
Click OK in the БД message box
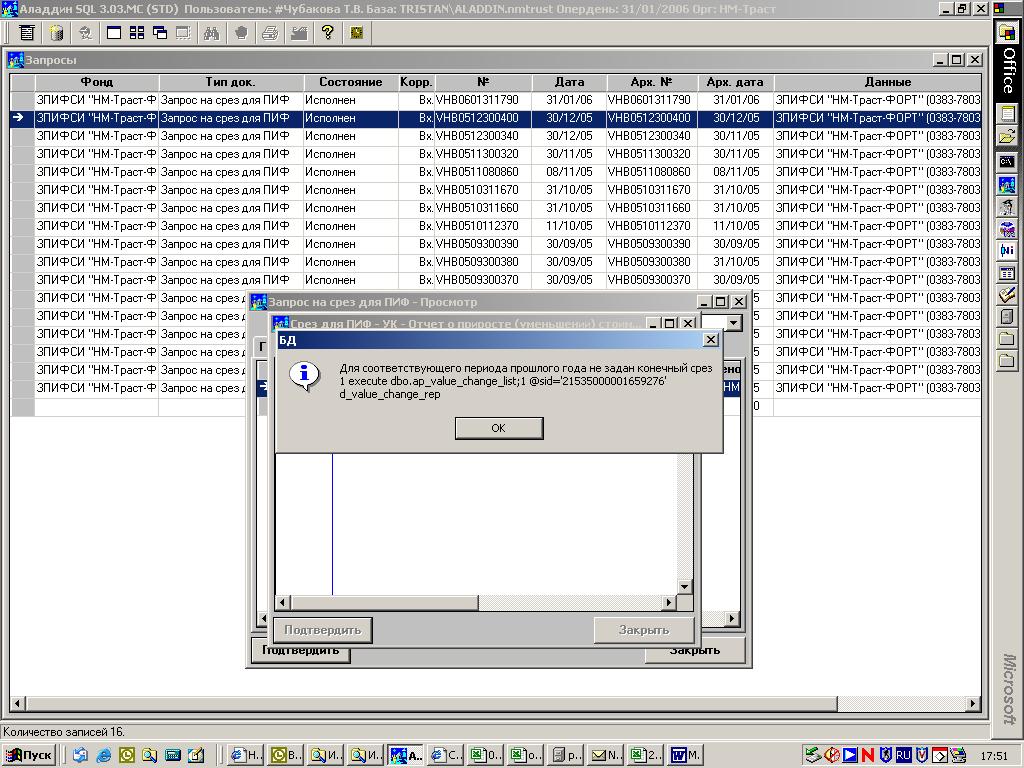498,428
